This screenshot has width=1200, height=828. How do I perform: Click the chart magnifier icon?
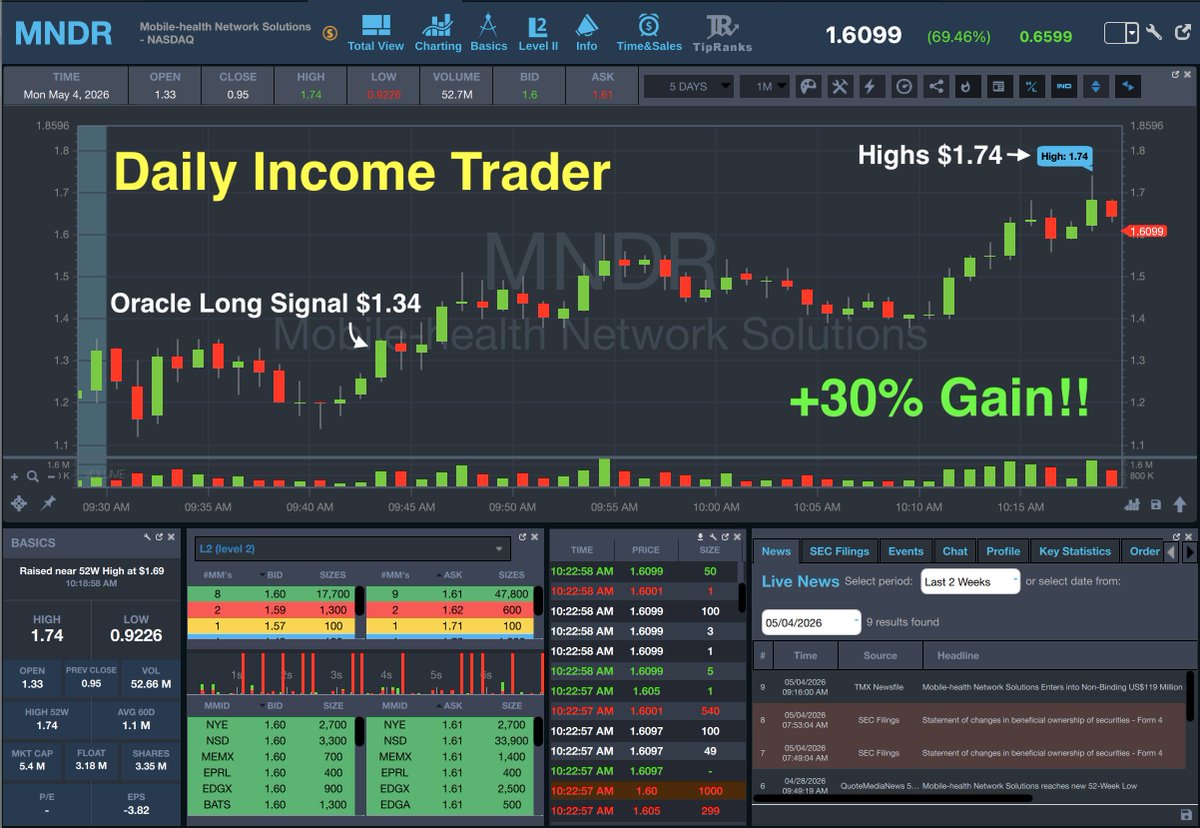[33, 477]
